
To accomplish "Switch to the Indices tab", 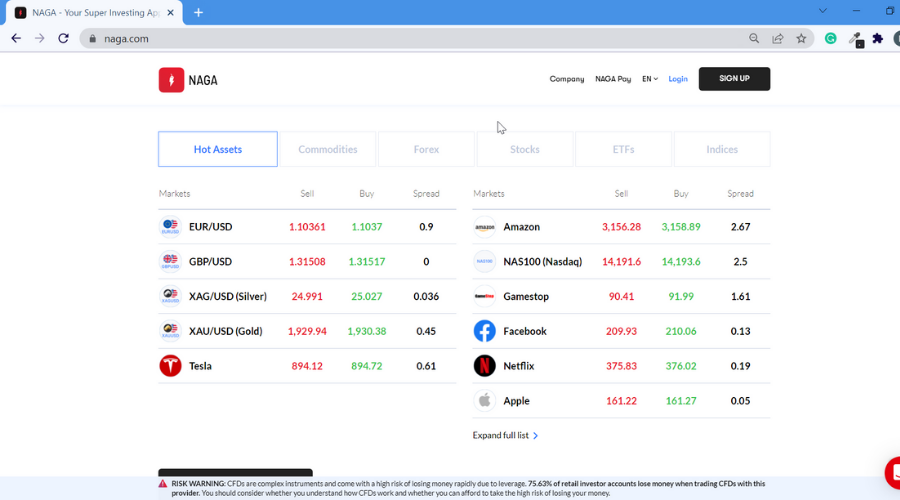I will 722,149.
